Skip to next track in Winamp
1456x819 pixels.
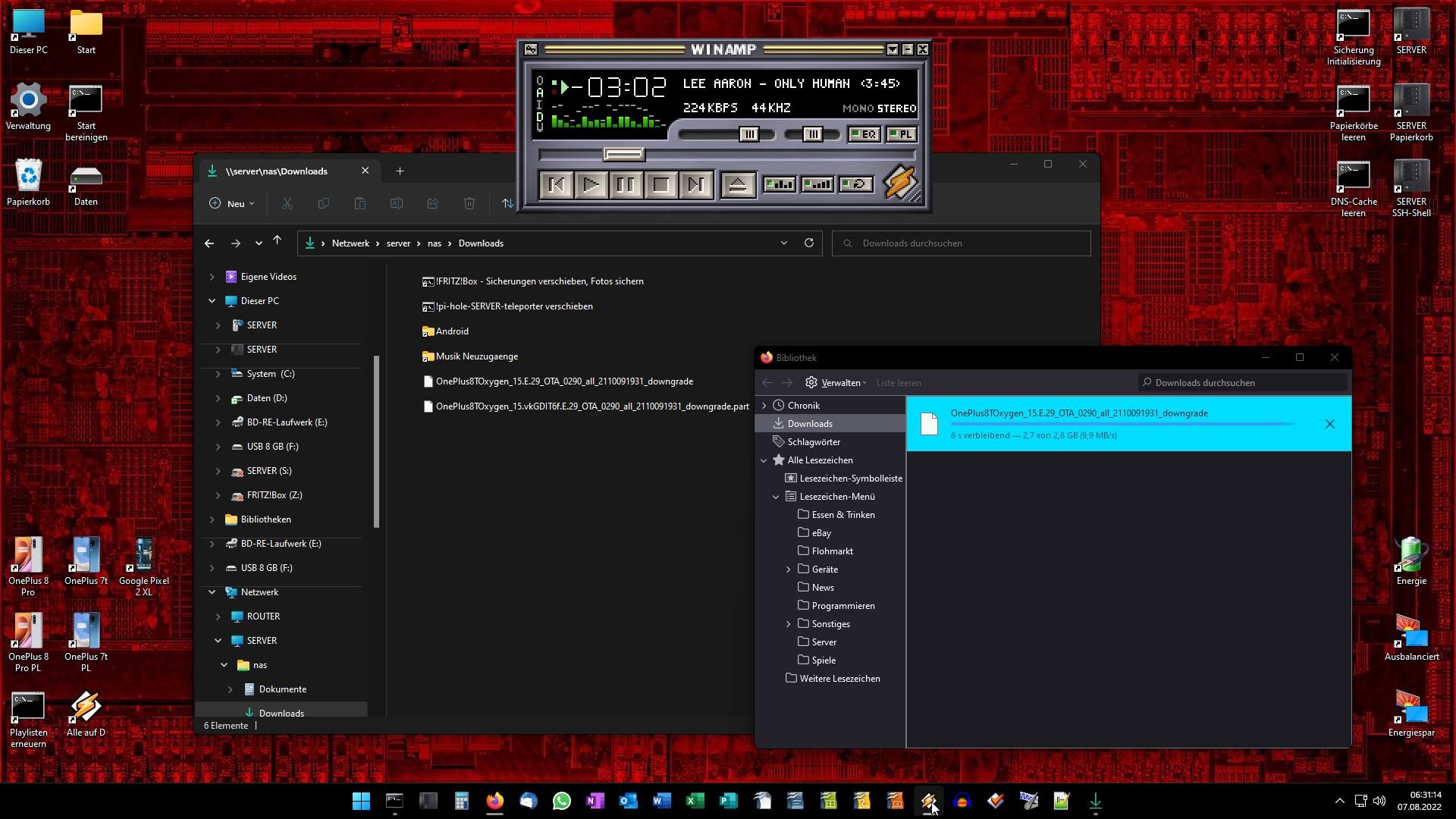coord(695,185)
